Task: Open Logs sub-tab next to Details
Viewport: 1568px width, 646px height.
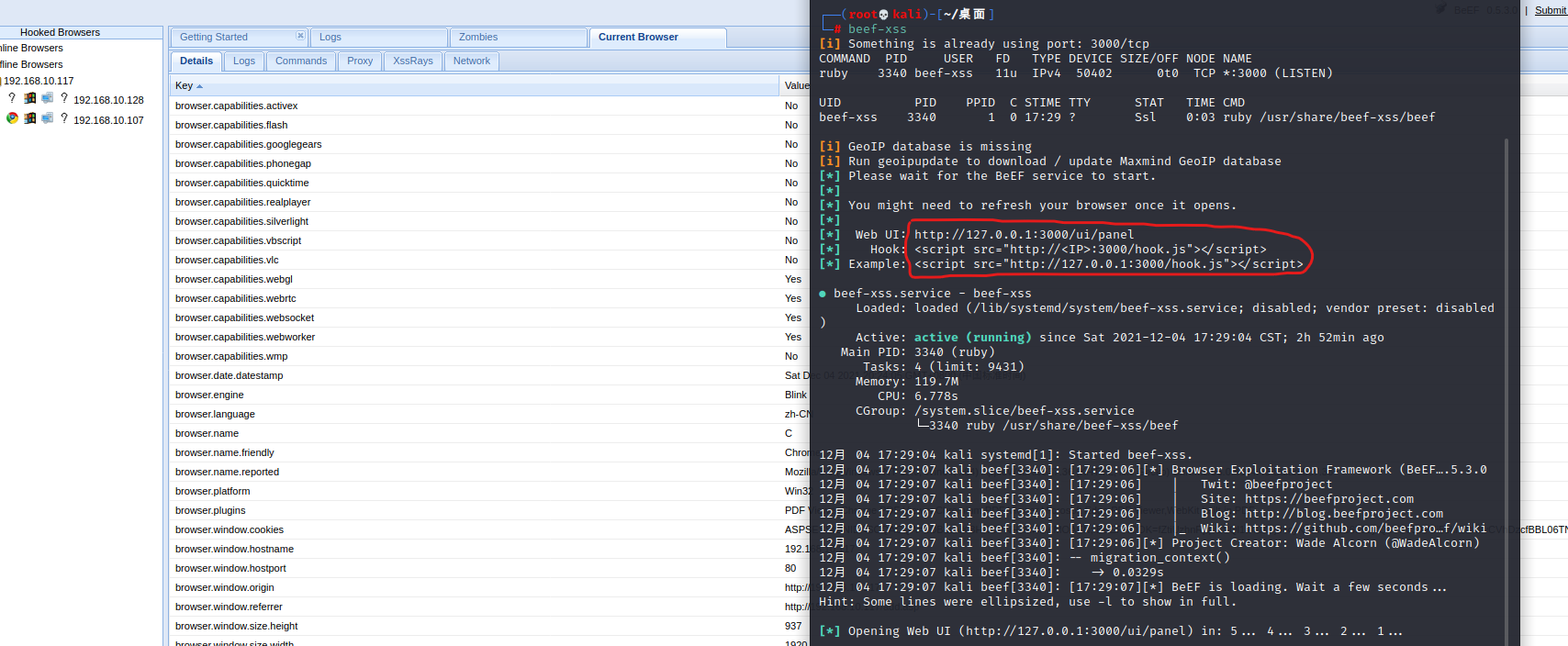Action: click(244, 61)
